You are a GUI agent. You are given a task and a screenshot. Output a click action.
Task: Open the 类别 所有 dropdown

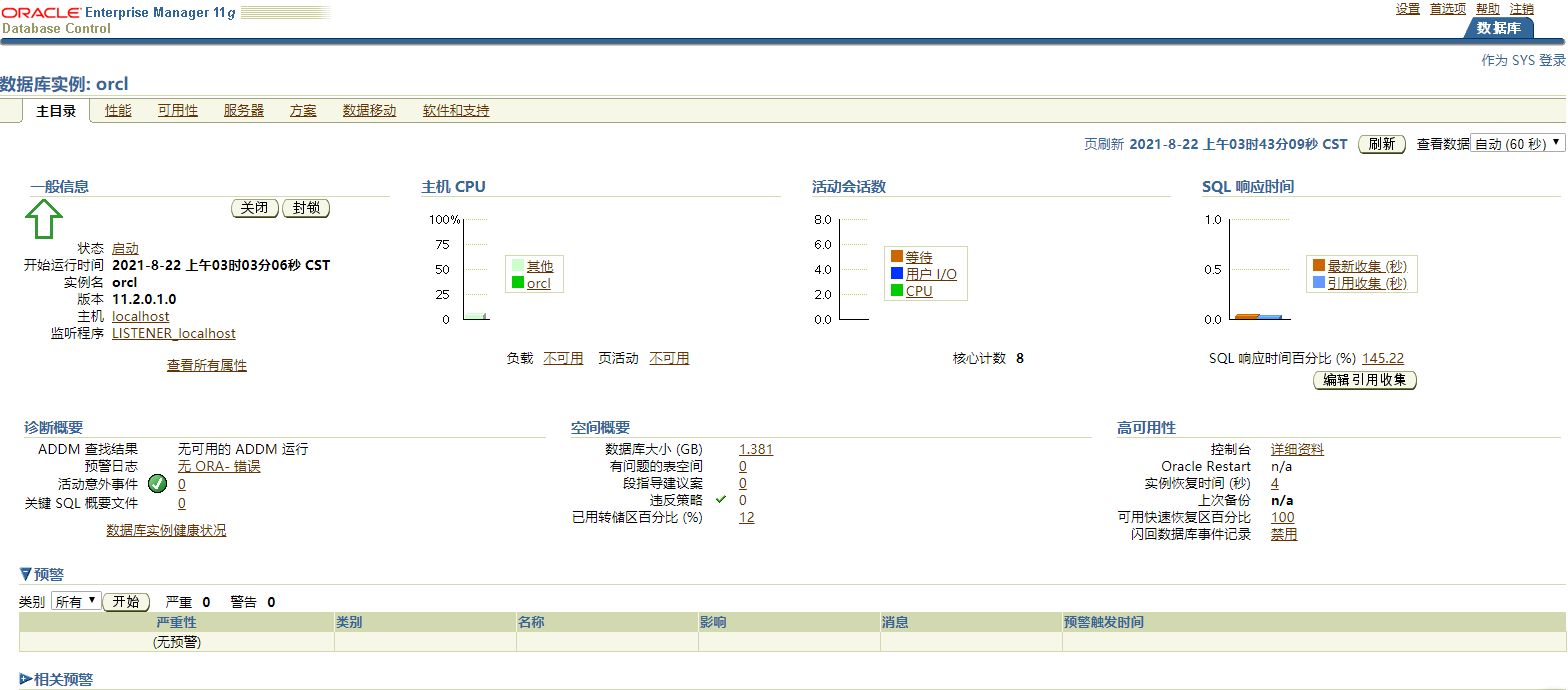(x=76, y=601)
